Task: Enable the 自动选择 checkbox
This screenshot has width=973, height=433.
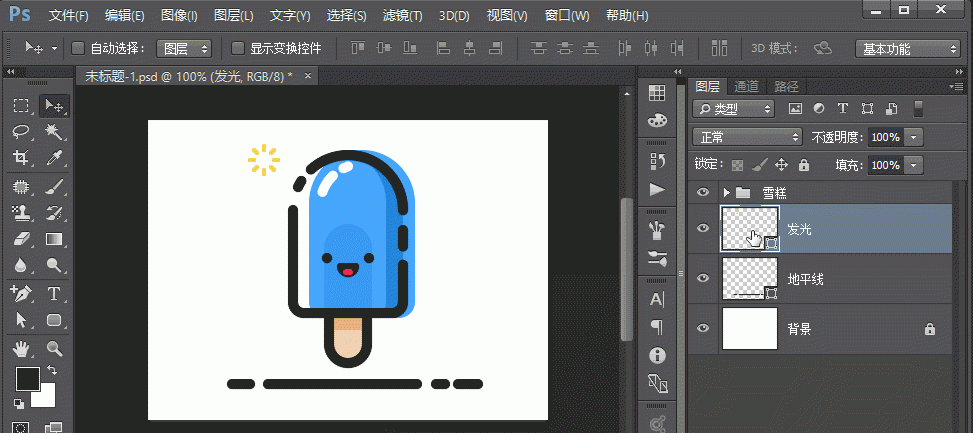Action: click(80, 48)
